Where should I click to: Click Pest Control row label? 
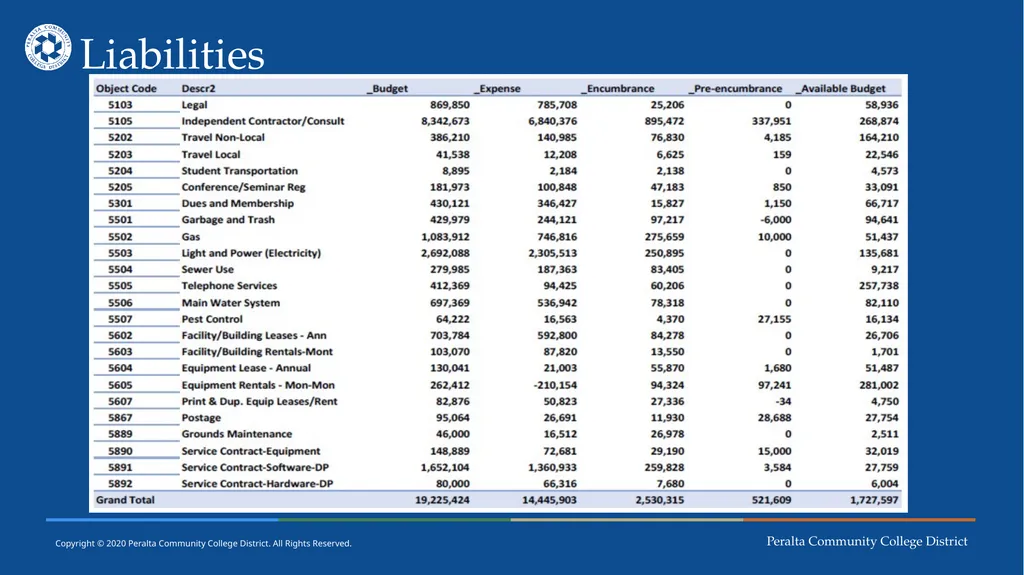coord(212,319)
